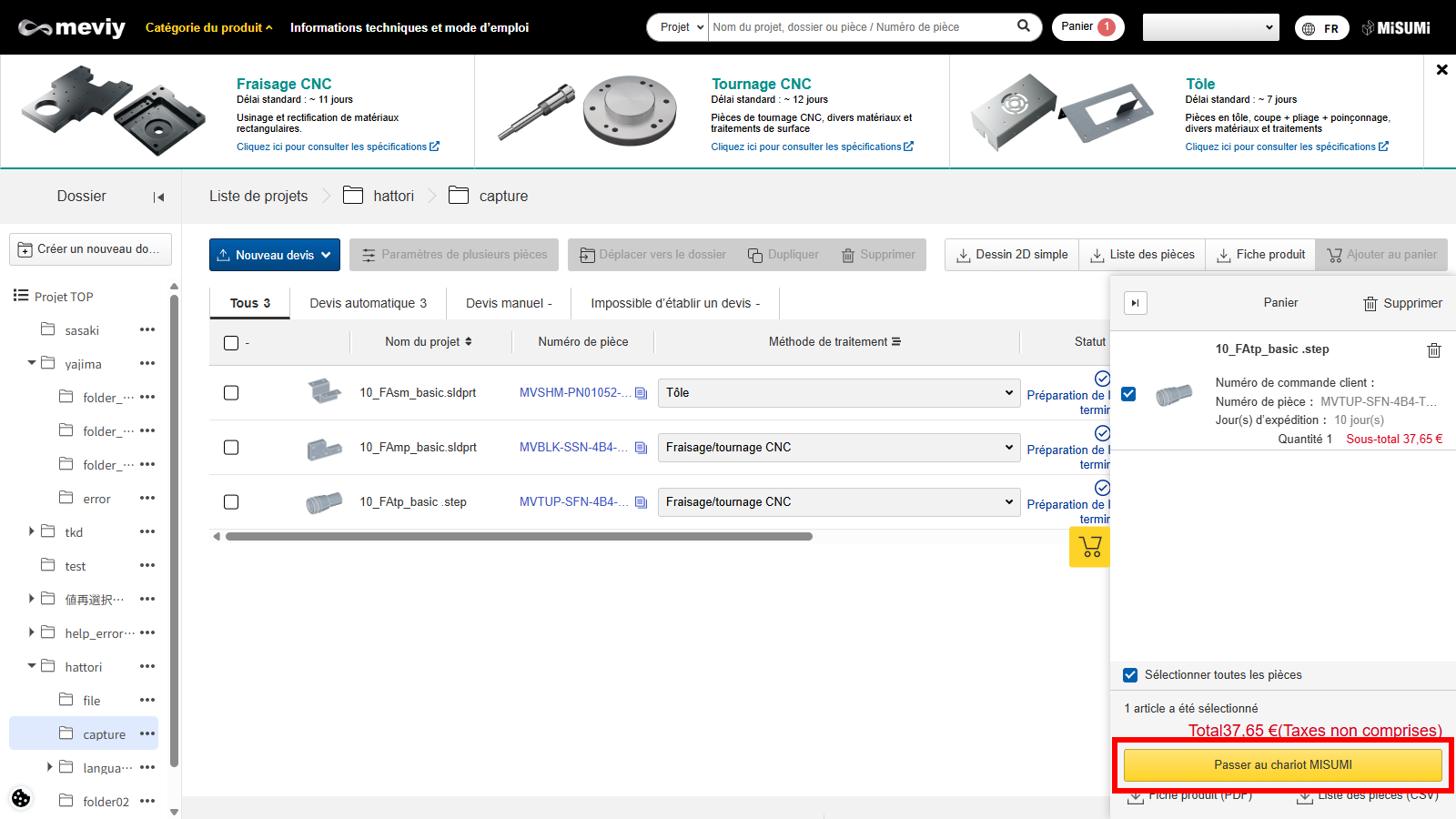Click Passer au chariot MISUMI button
The image size is (1456, 819).
[x=1282, y=765]
